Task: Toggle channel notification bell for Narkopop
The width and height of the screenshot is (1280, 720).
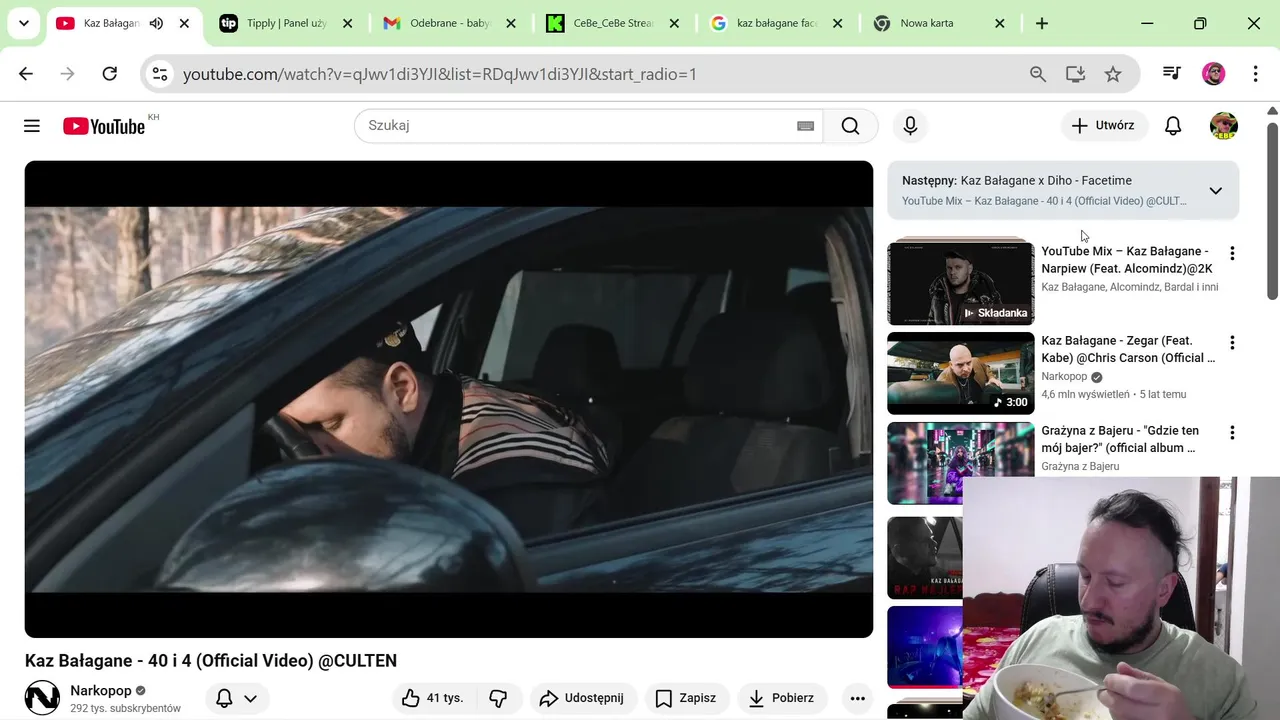Action: pyautogui.click(x=224, y=698)
